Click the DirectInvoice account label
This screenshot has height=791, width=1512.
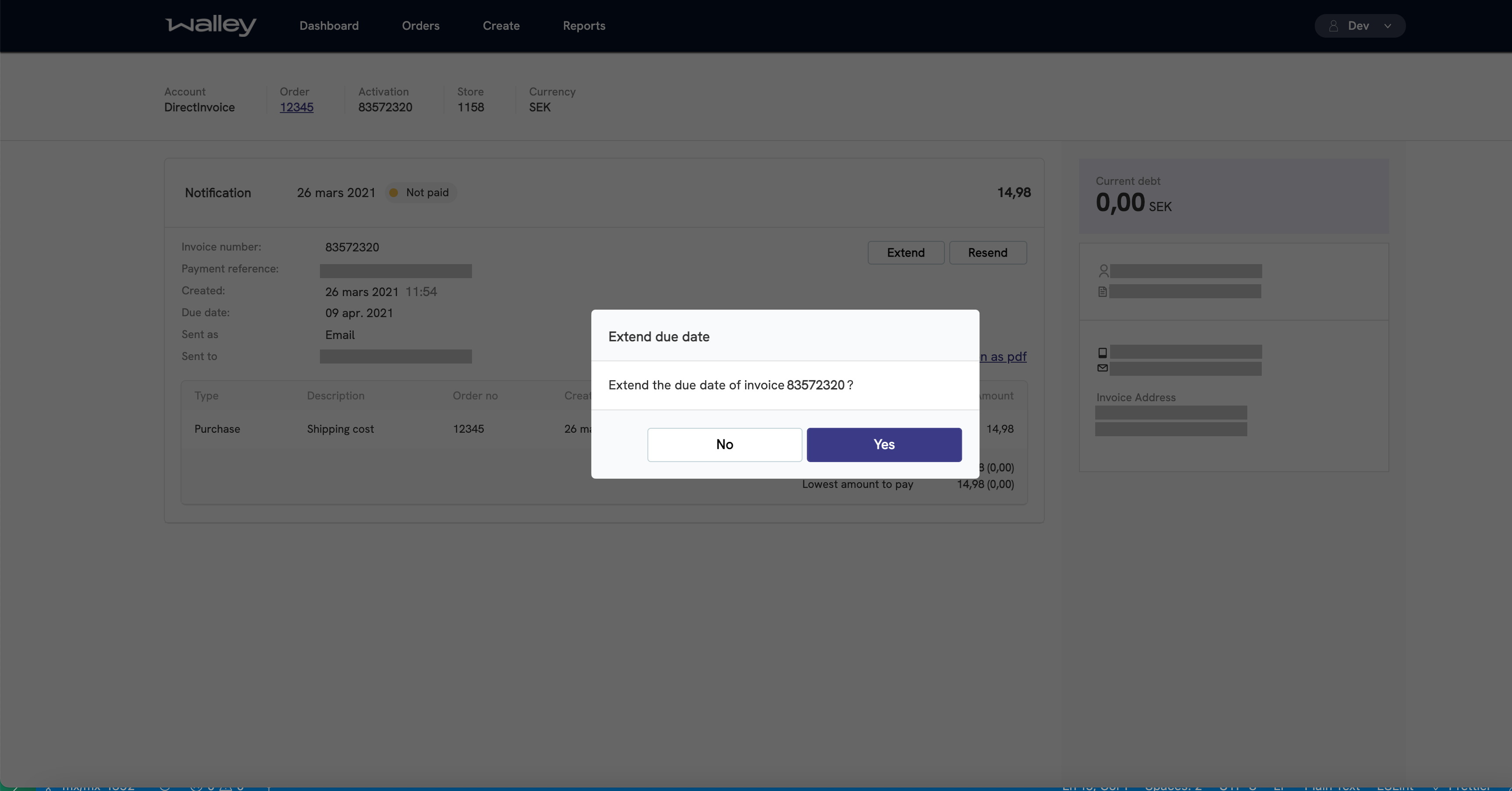coord(199,107)
